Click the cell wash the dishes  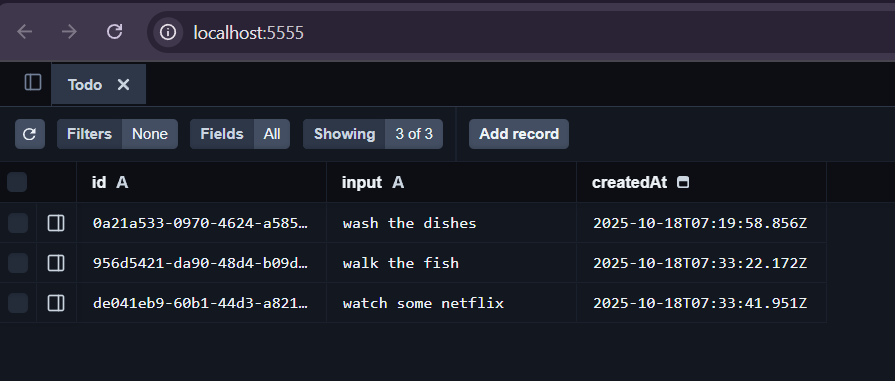pyautogui.click(x=451, y=223)
